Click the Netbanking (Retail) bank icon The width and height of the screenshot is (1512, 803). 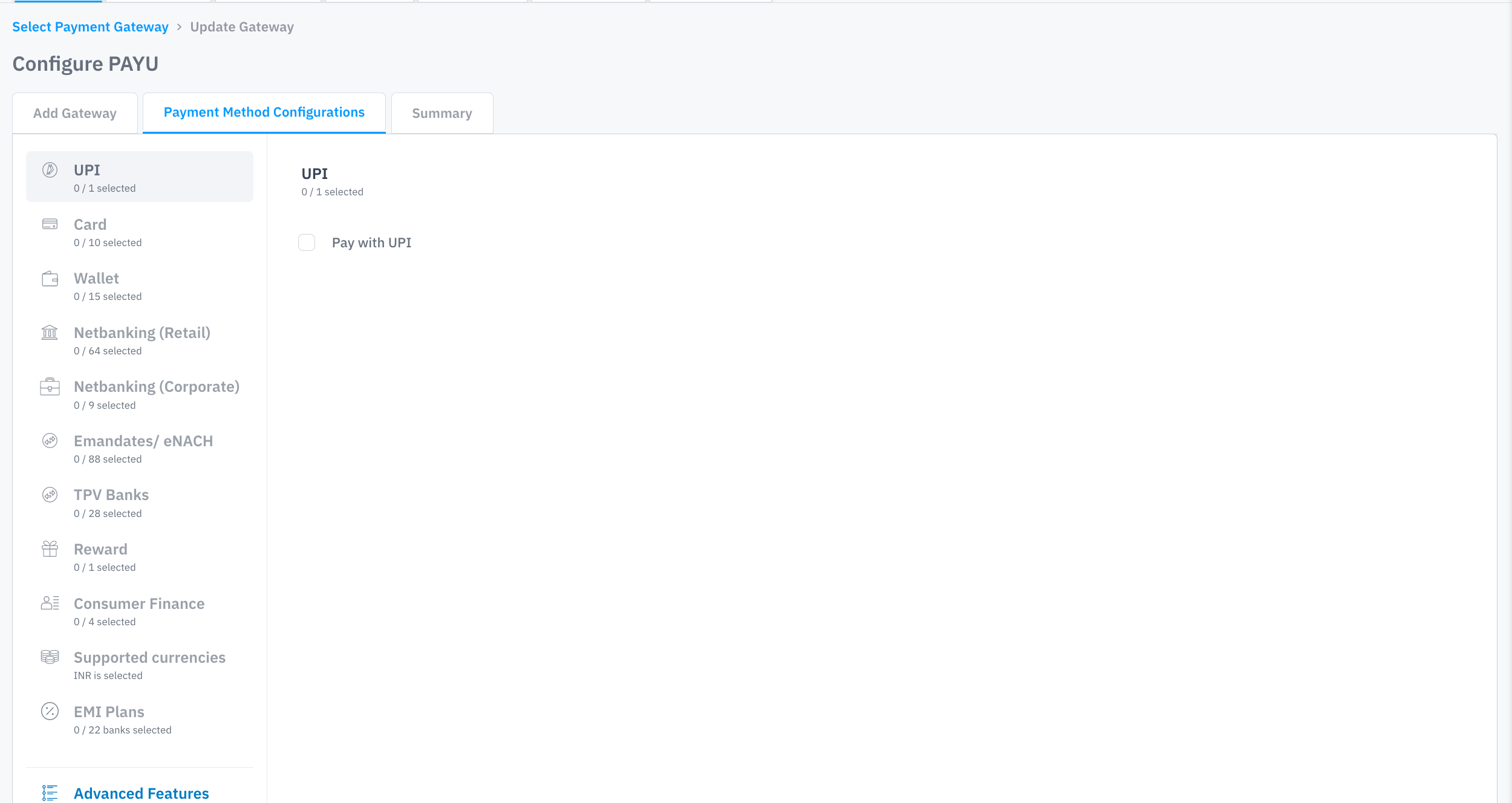(x=50, y=333)
